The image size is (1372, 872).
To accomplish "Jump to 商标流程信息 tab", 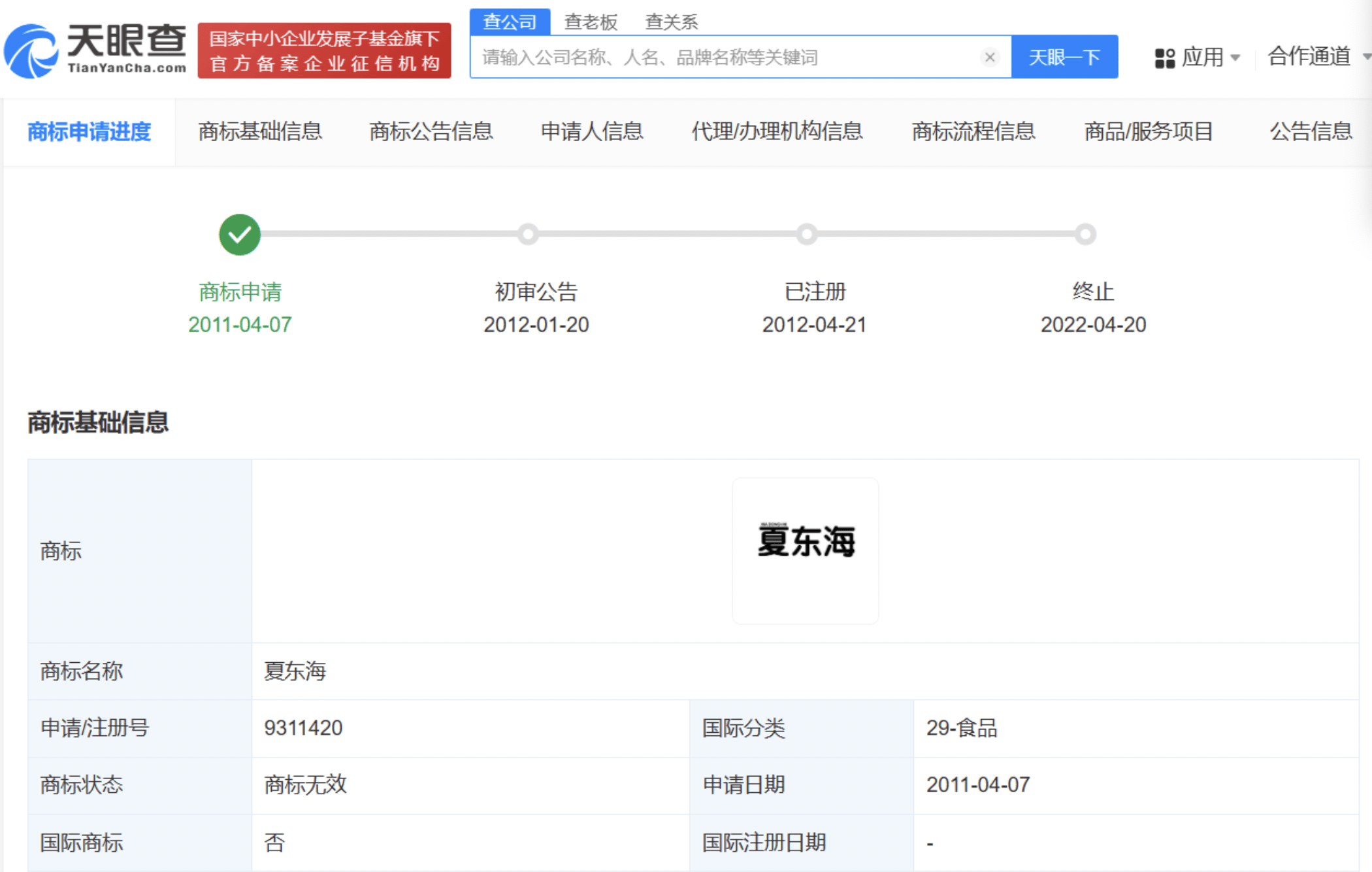I will (973, 131).
